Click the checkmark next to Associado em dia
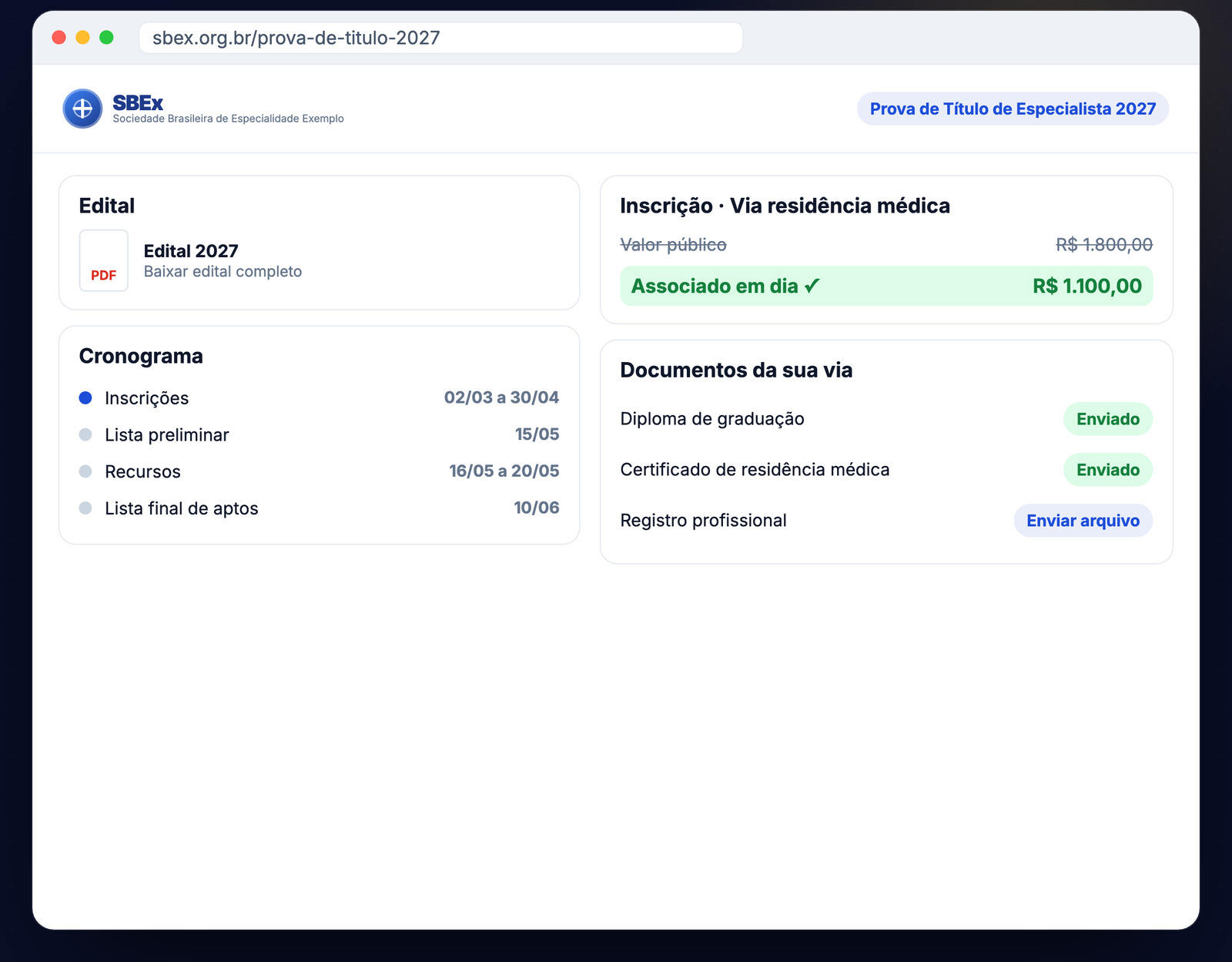The width and height of the screenshot is (1232, 962). click(x=812, y=286)
